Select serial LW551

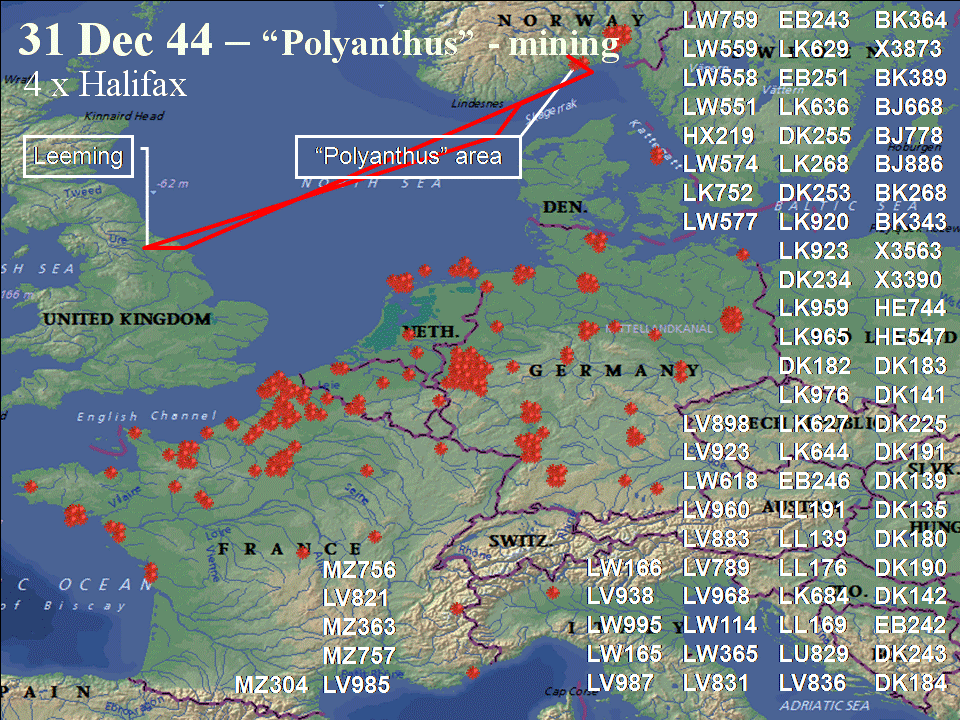pyautogui.click(x=719, y=107)
